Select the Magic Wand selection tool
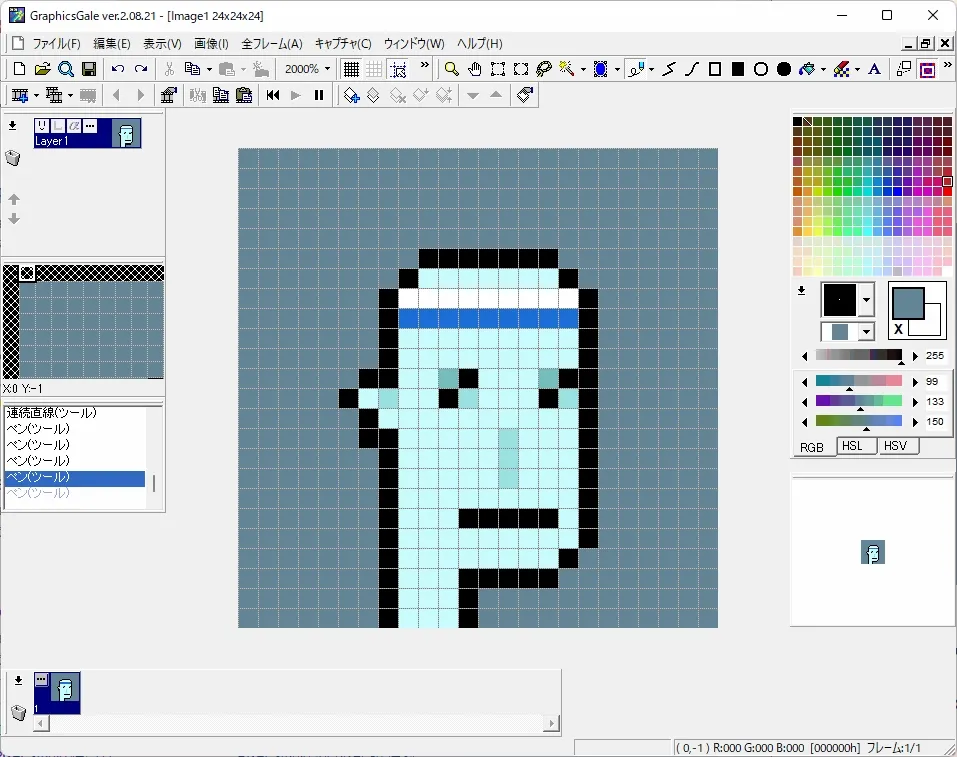 point(564,70)
